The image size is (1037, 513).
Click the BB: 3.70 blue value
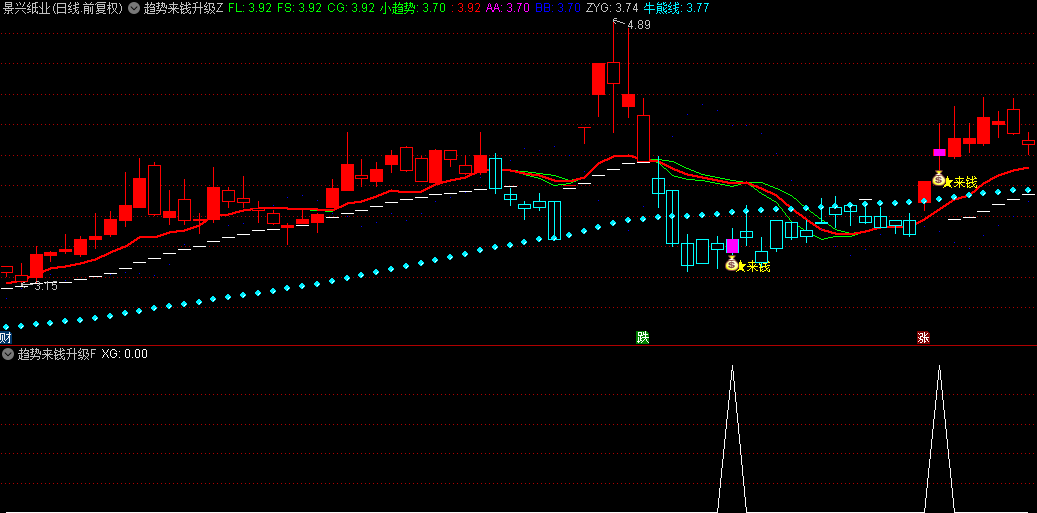[558, 9]
